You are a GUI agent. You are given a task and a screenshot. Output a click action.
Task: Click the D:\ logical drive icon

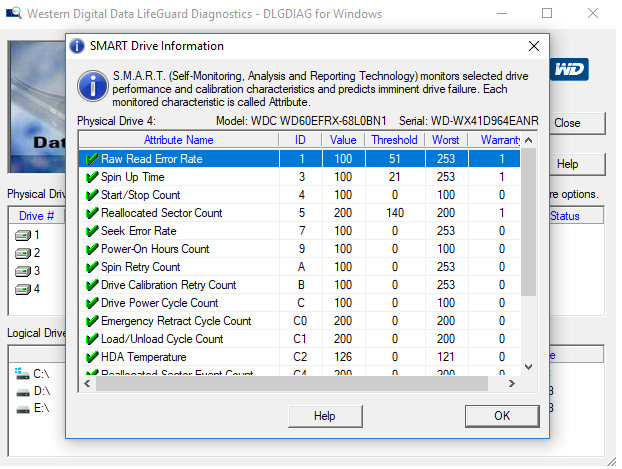[x=23, y=392]
